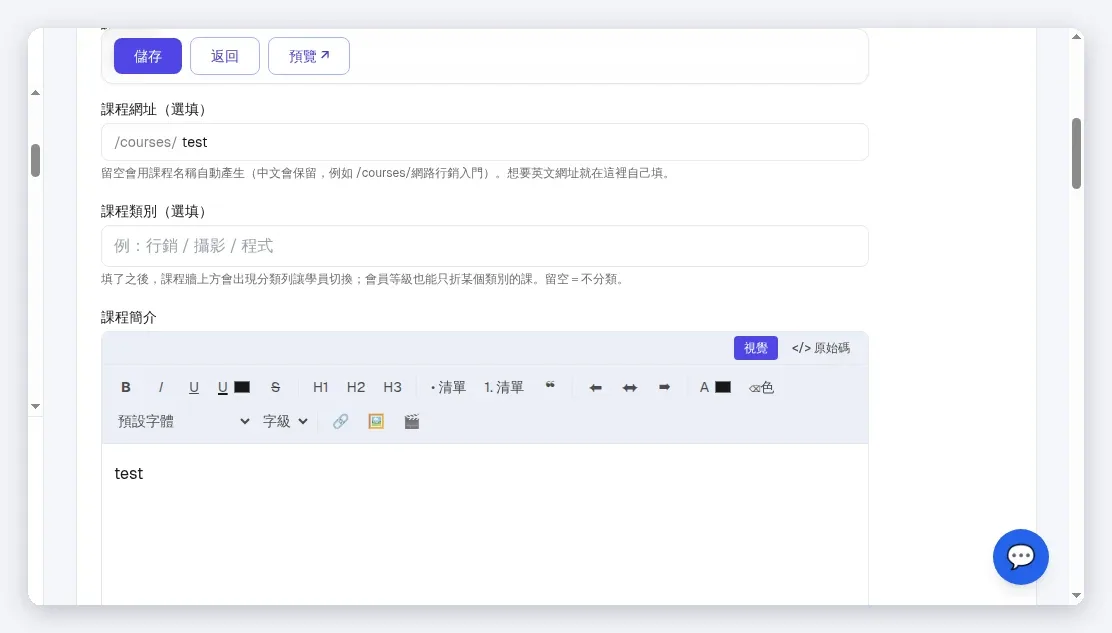
Task: Click into the editor content area with test
Action: point(484,525)
